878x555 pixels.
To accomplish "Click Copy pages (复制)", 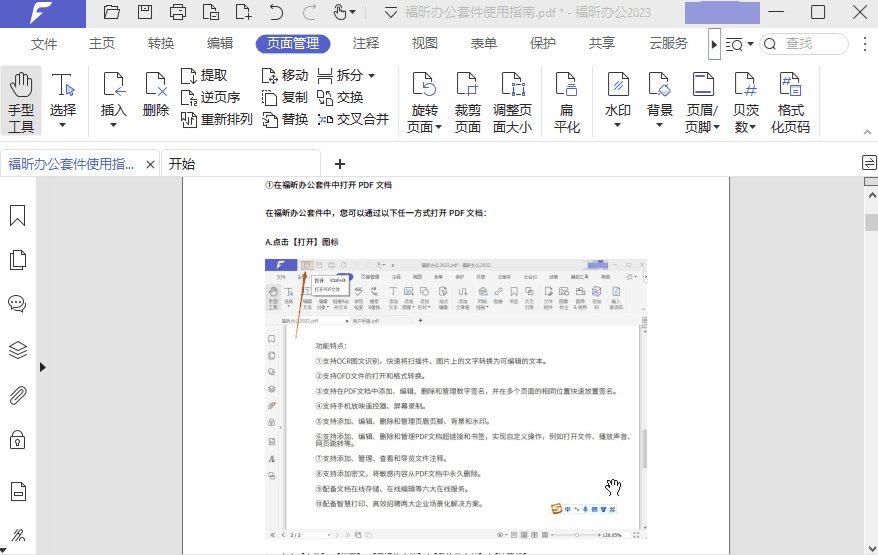I will pos(284,97).
